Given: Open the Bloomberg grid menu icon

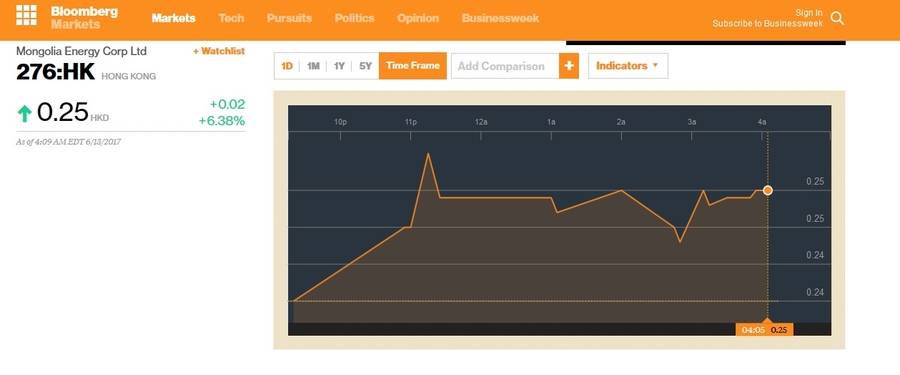Looking at the screenshot, I should coord(26,15).
